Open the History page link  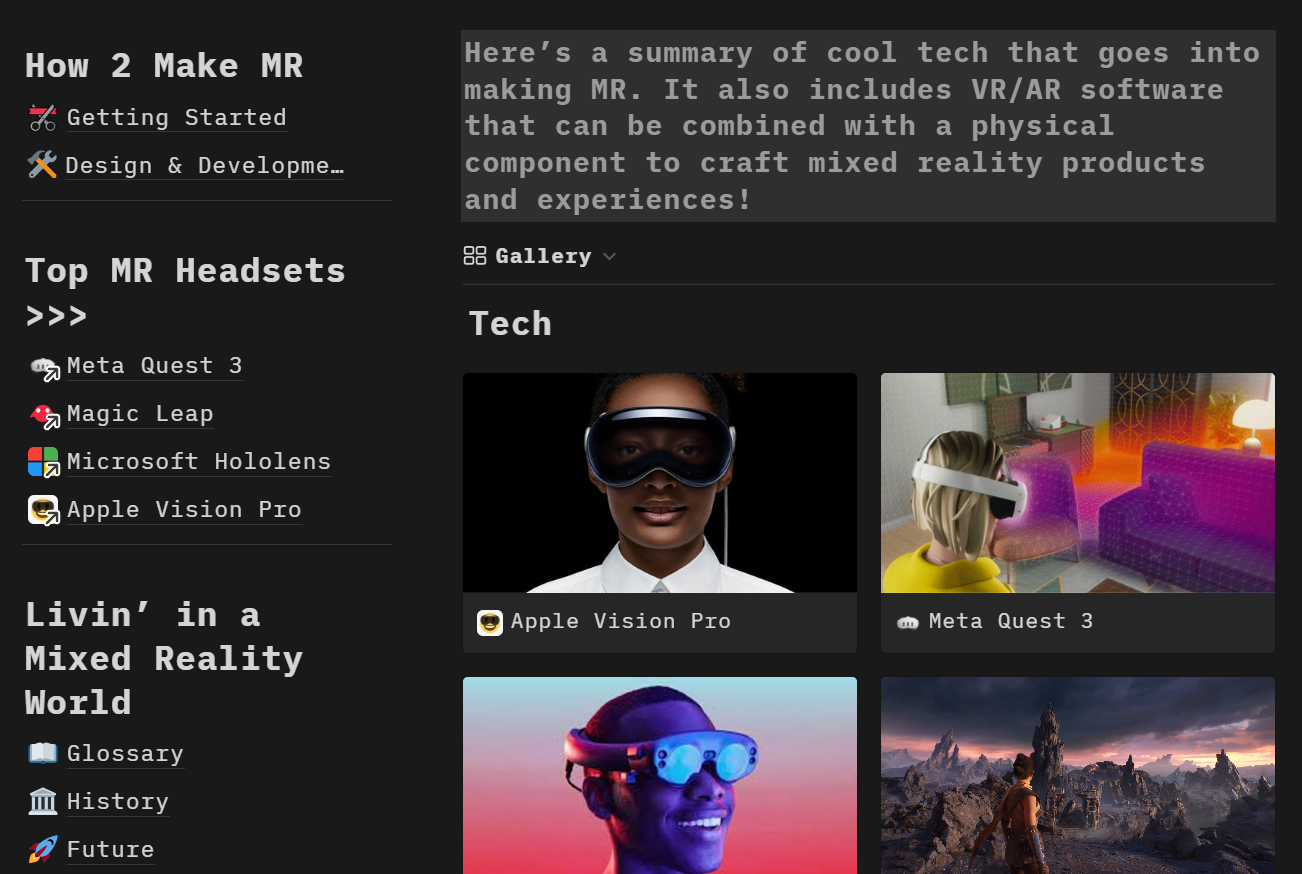coord(118,802)
